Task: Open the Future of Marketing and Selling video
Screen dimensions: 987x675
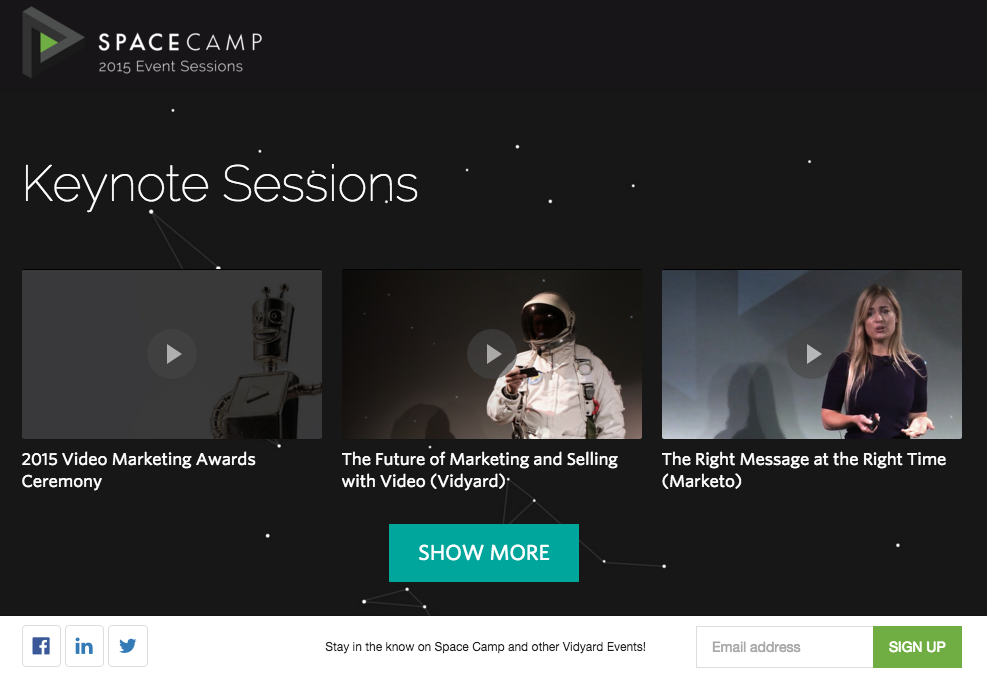Action: [491, 353]
